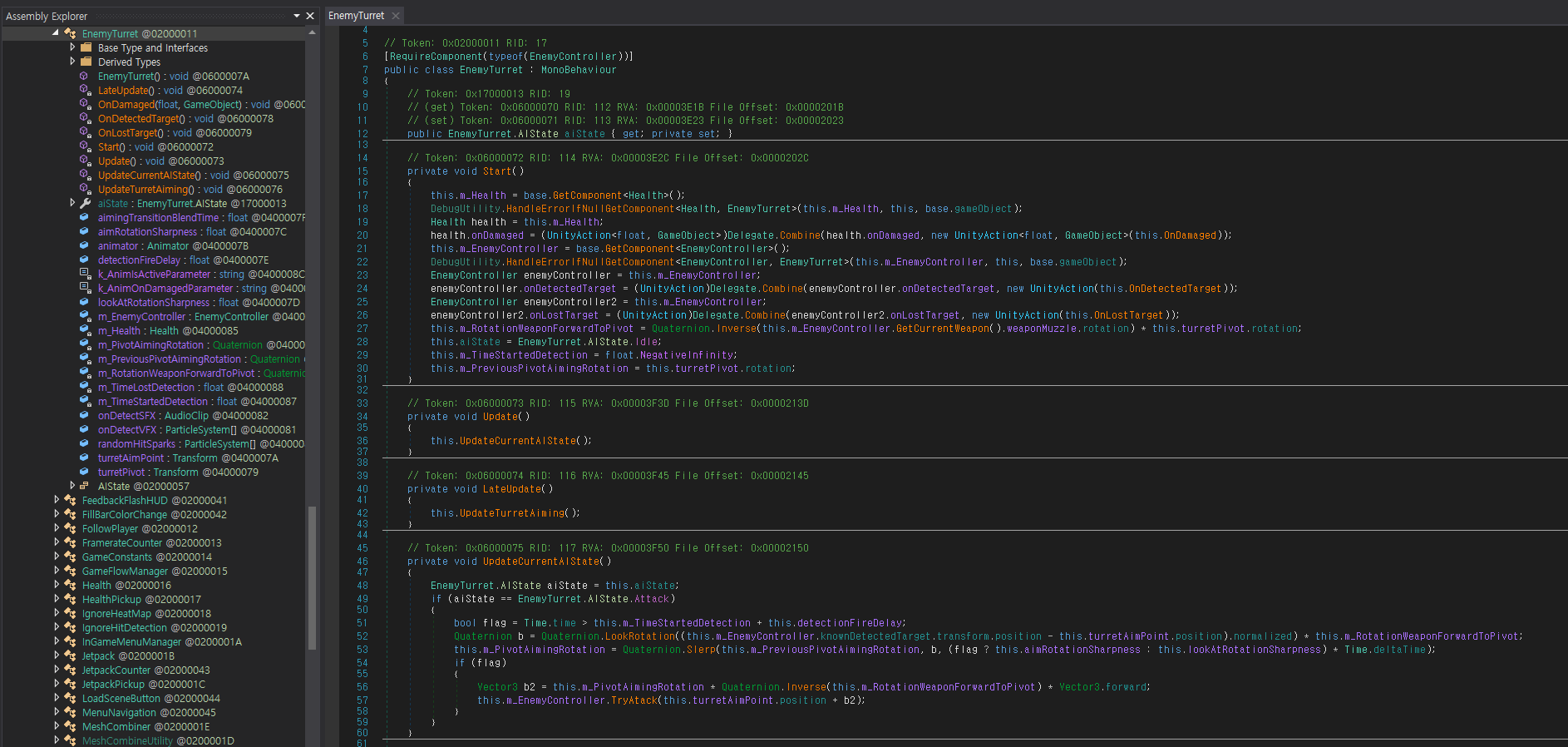Select the m_EnemyController field
The width and height of the screenshot is (1568, 747).
point(201,316)
